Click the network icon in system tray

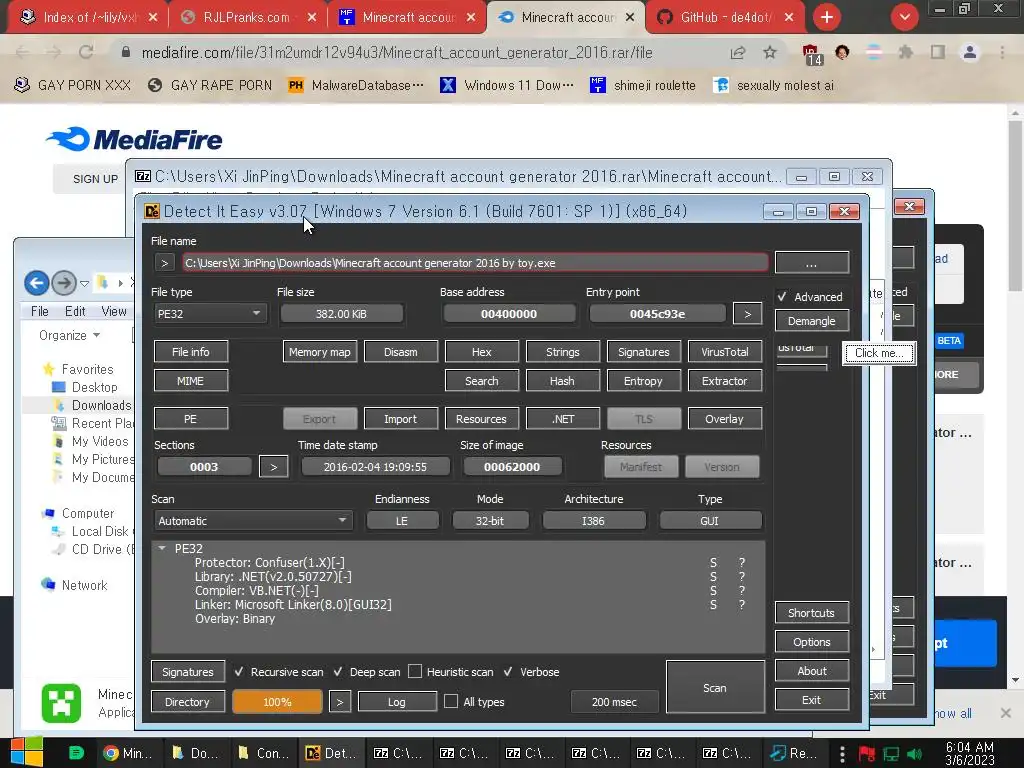coord(891,754)
